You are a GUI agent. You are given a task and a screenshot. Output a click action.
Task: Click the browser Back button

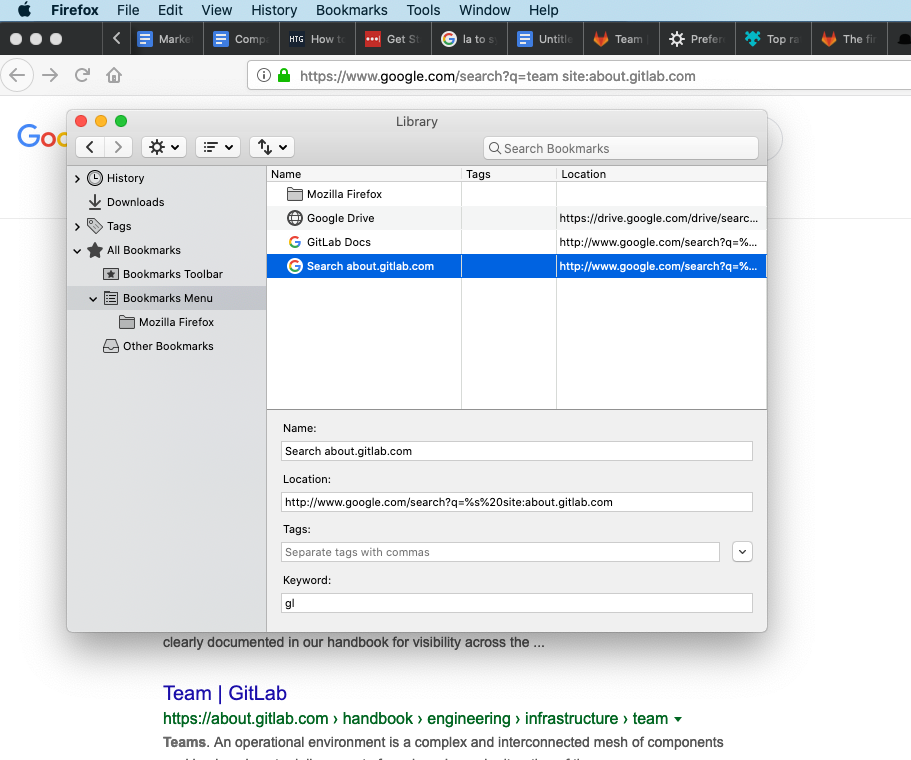(x=17, y=76)
